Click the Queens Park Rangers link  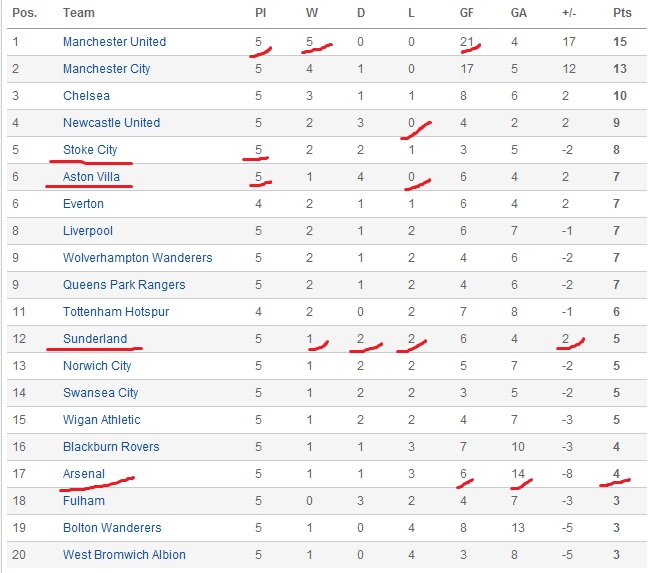[x=125, y=285]
